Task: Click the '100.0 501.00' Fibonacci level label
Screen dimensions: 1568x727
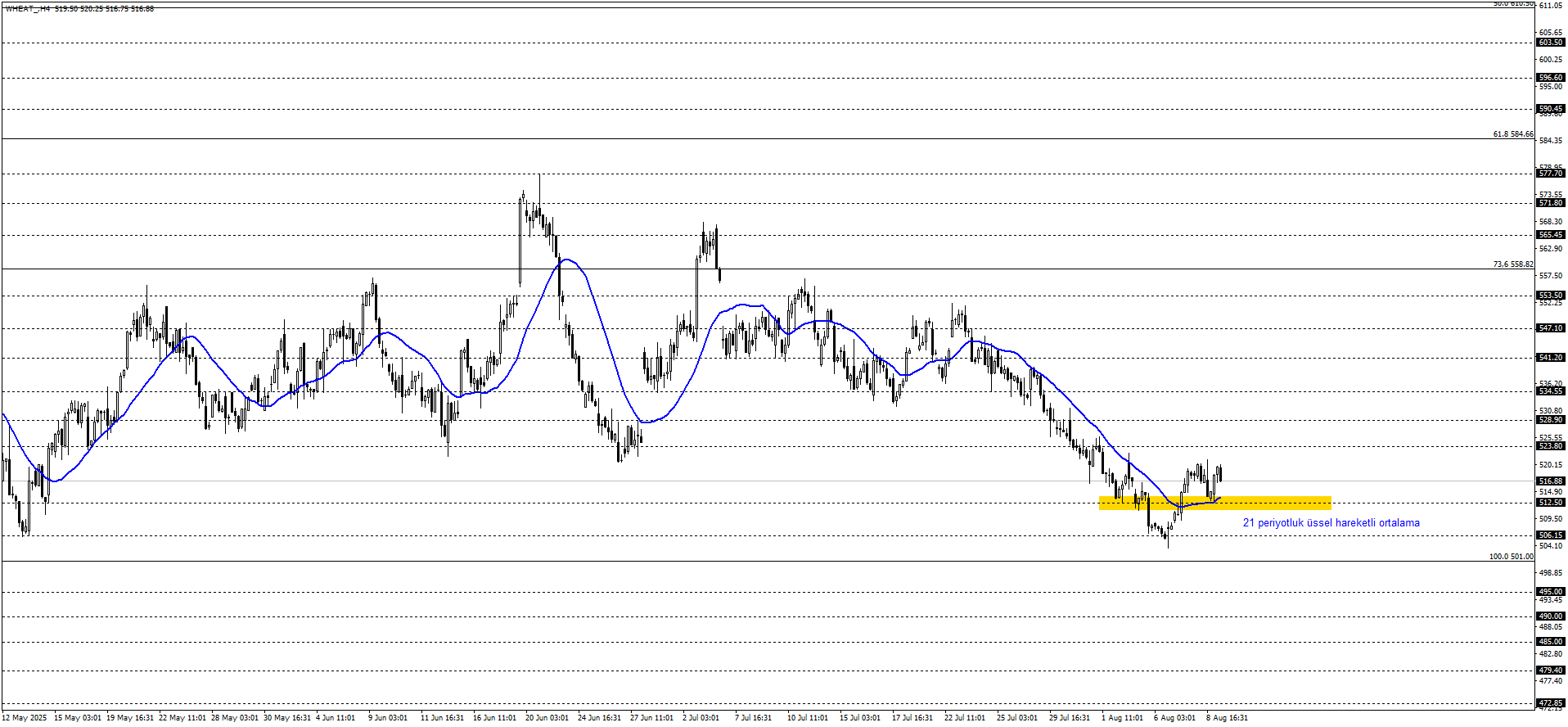Action: pyautogui.click(x=1512, y=557)
